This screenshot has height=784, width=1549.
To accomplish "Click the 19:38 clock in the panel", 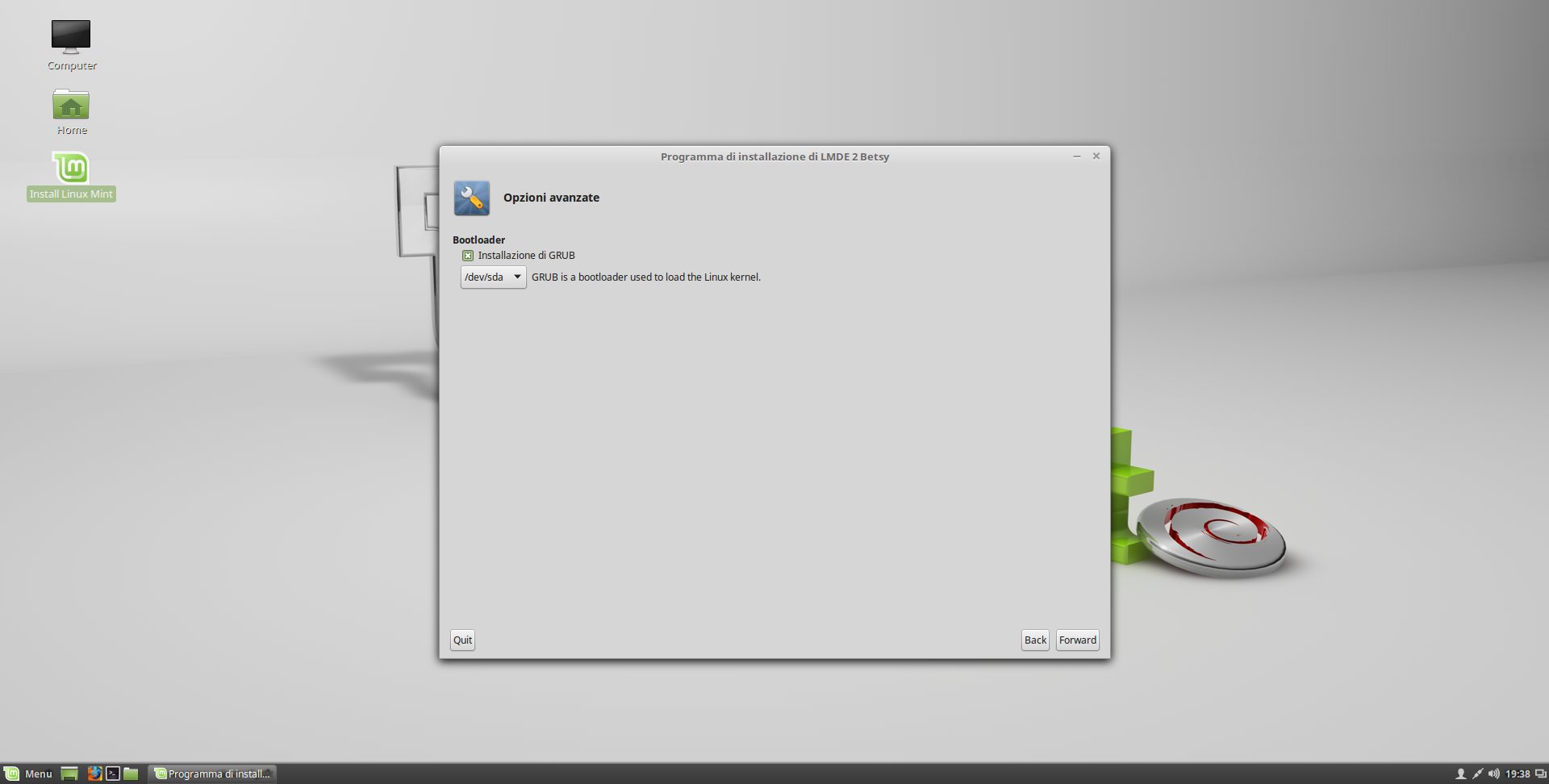I will click(1518, 774).
